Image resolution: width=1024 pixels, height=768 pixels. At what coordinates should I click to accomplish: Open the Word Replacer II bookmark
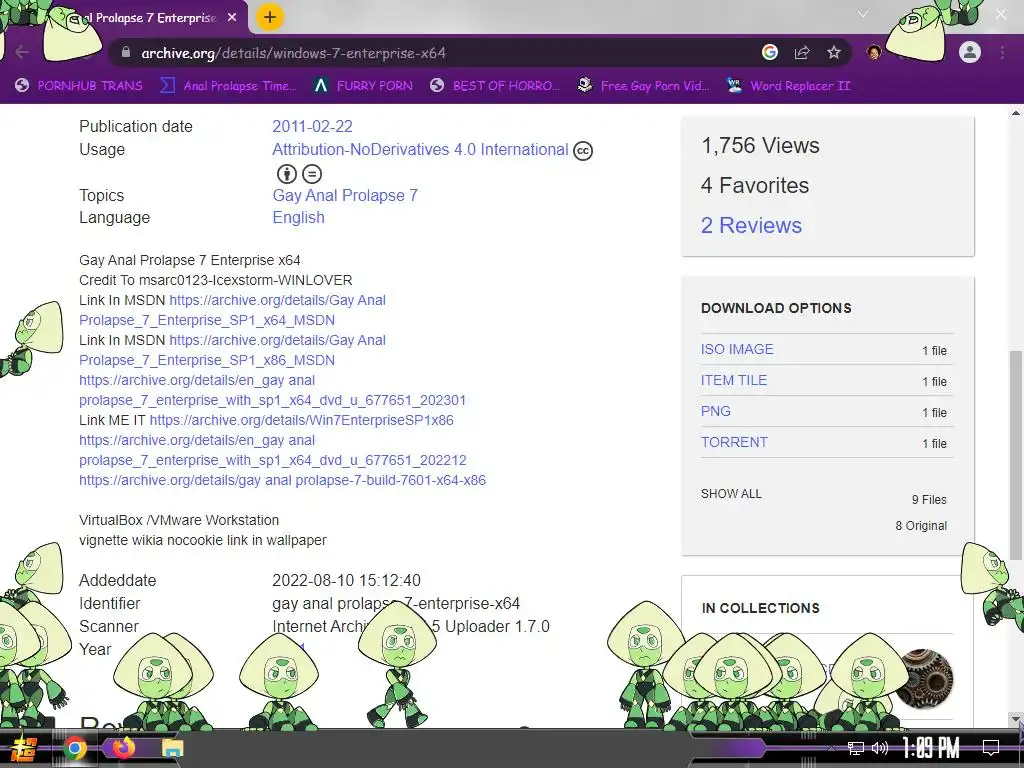[x=789, y=86]
